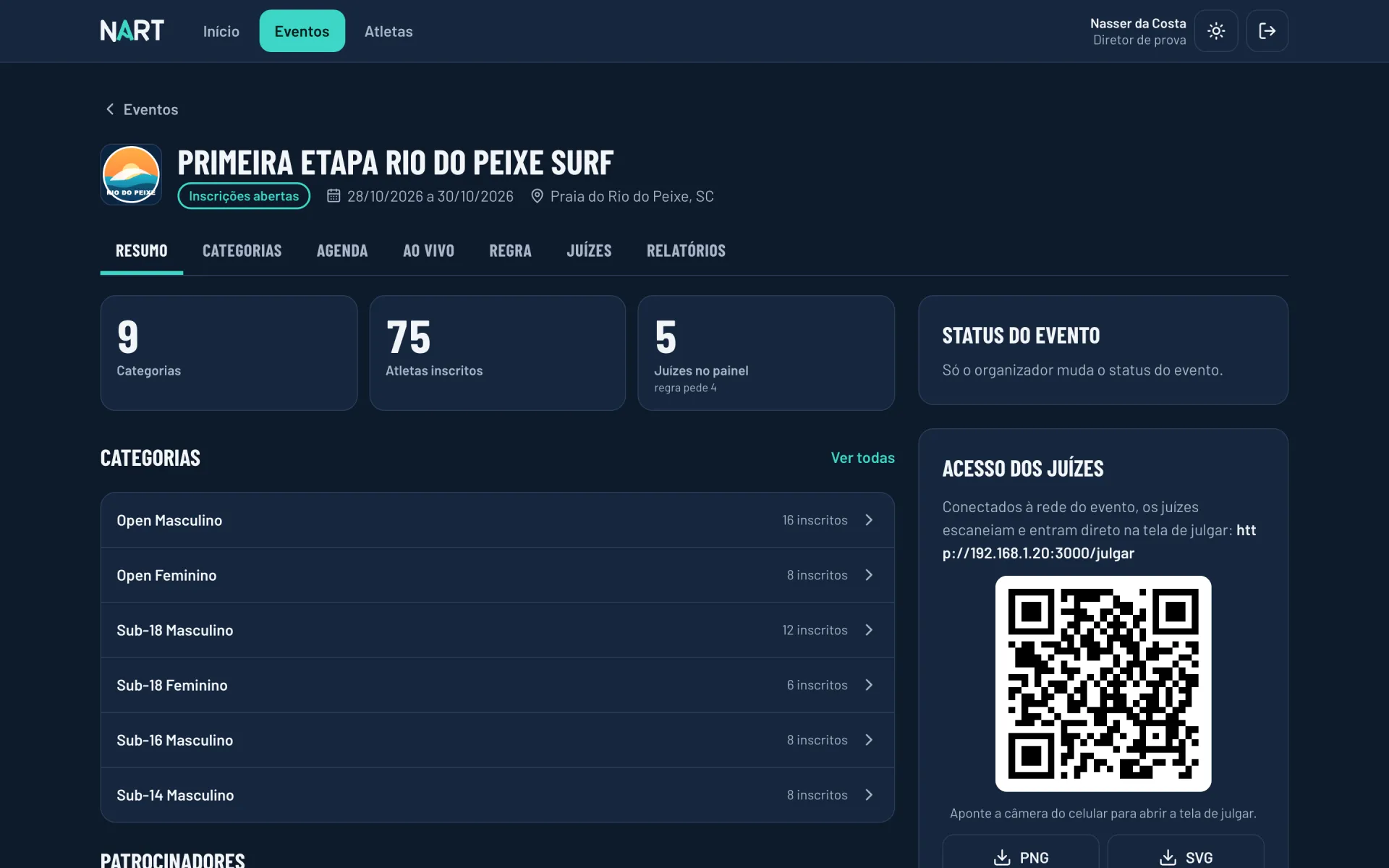Open the Ao Vivo tab
The width and height of the screenshot is (1389, 868).
[428, 251]
